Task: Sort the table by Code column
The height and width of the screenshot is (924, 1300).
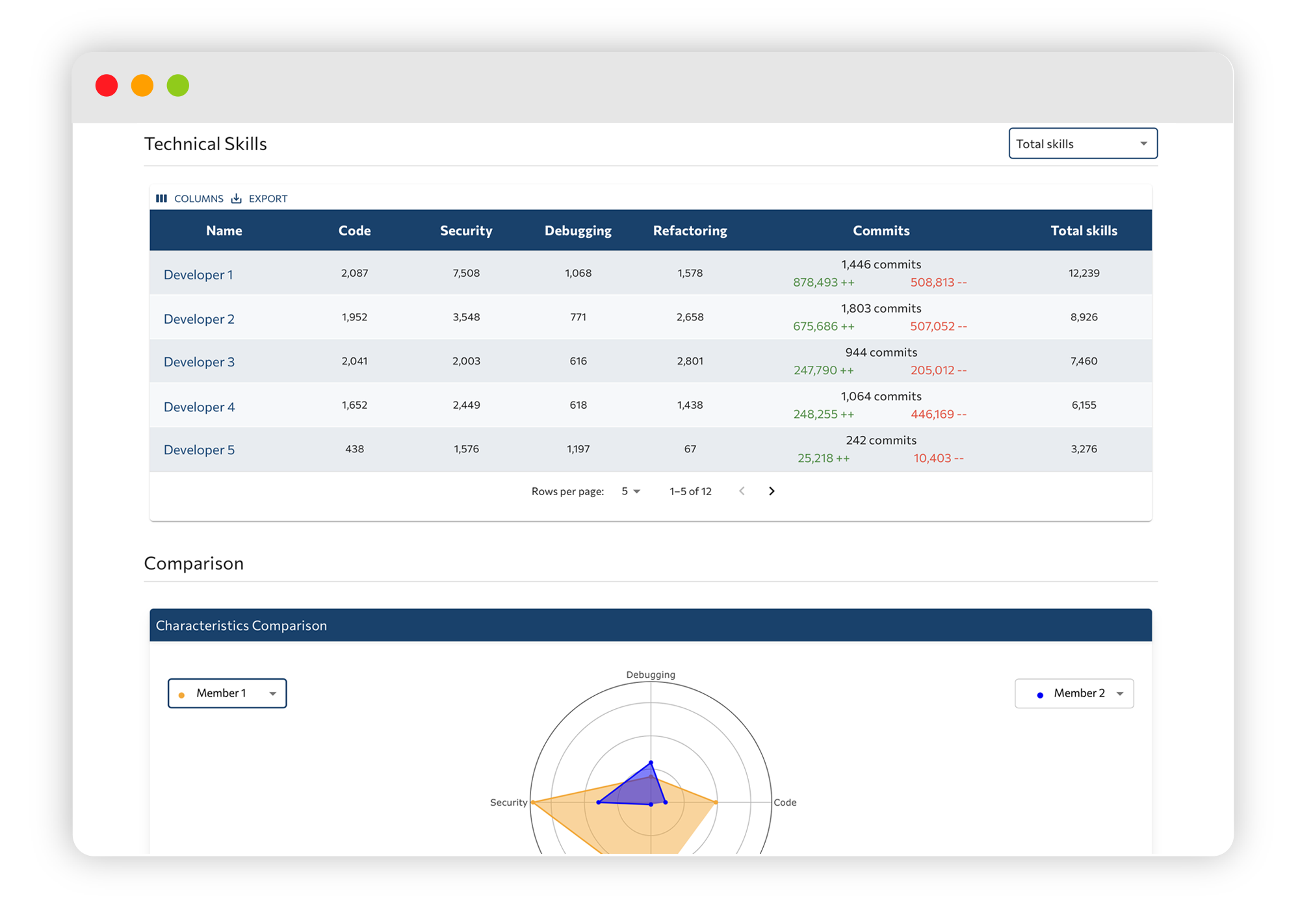Action: coord(354,230)
